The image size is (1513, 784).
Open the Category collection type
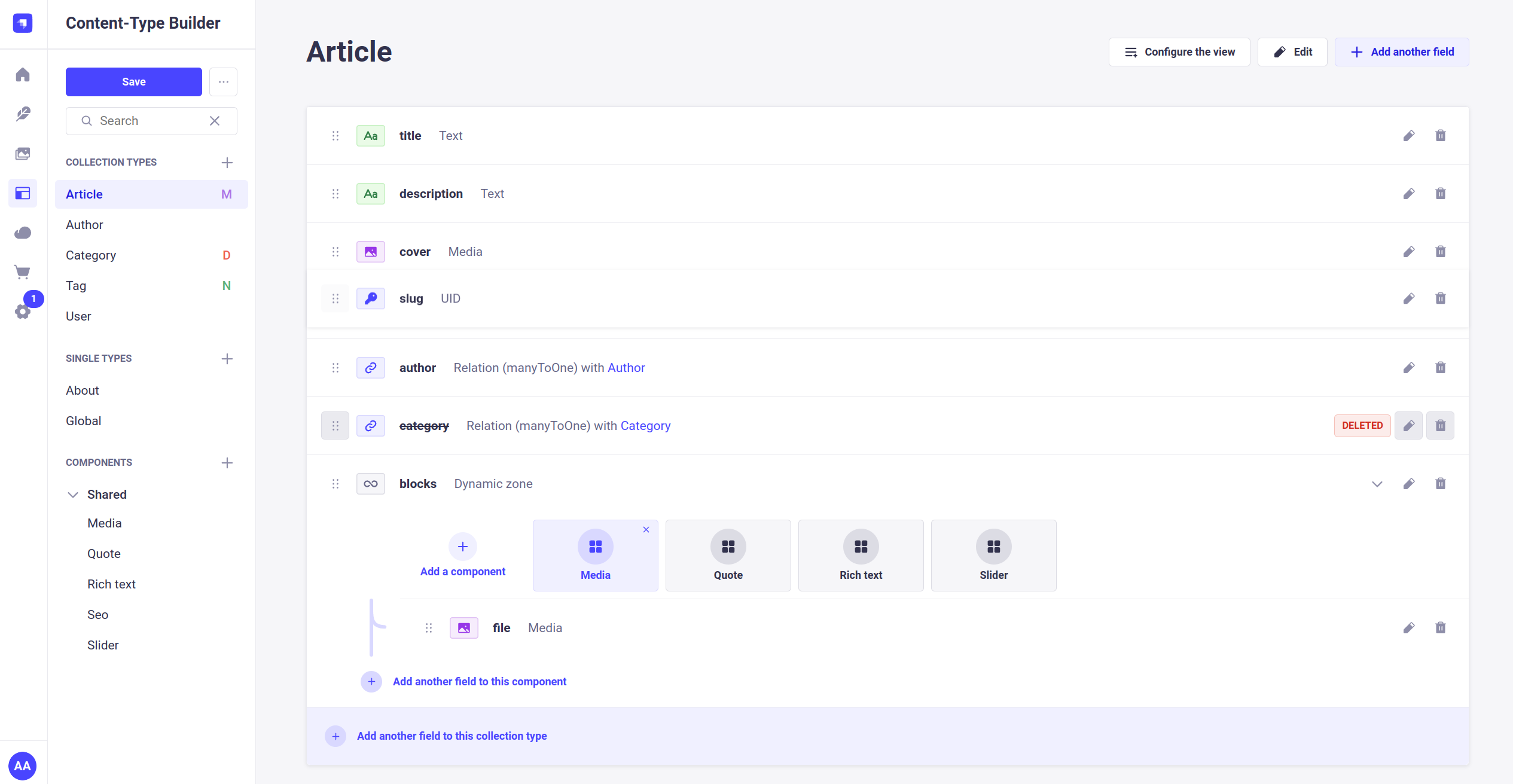91,255
